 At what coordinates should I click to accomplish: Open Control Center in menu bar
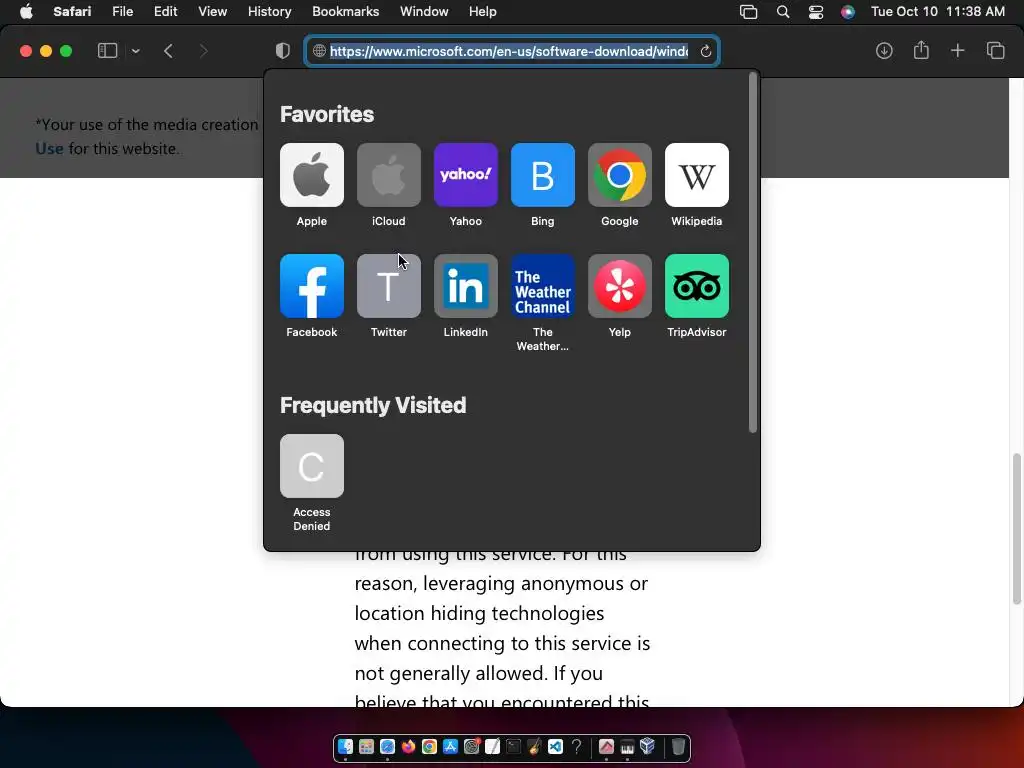tap(816, 12)
